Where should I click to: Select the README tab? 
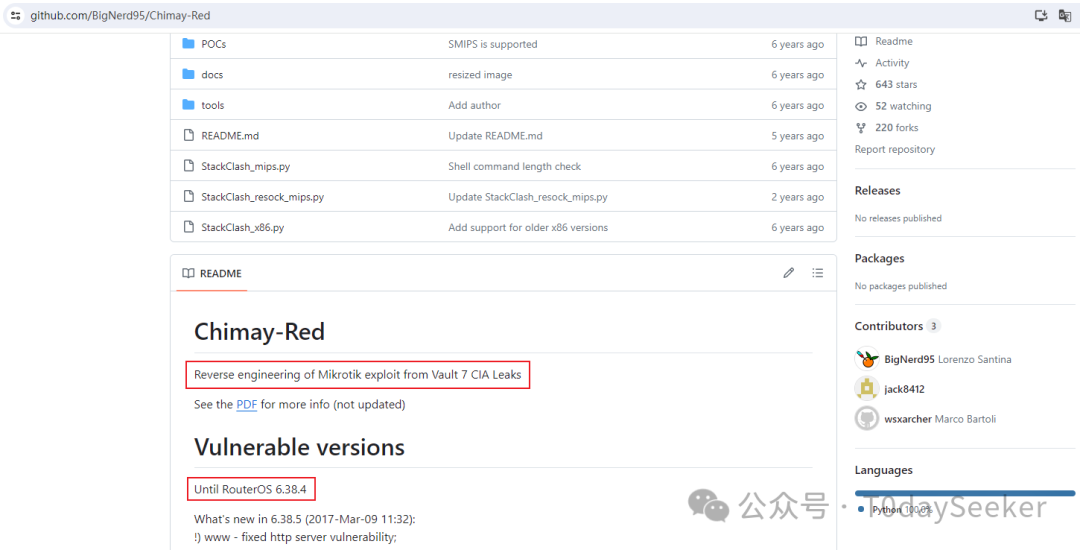click(211, 273)
